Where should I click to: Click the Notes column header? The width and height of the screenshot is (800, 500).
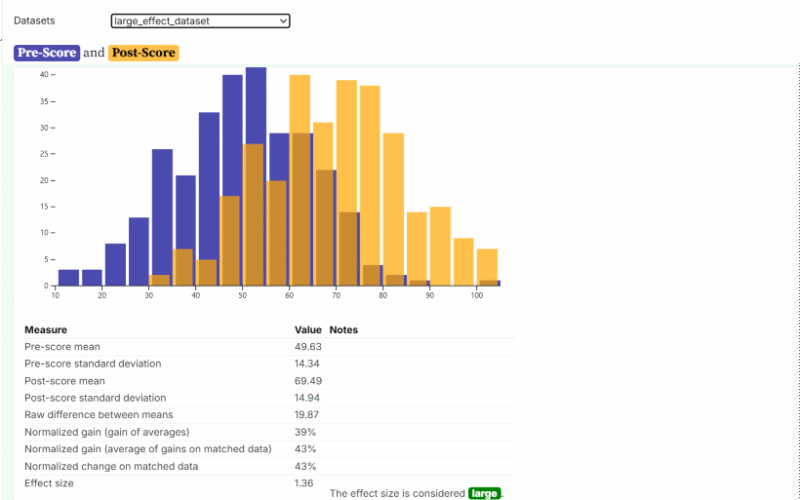coord(343,329)
